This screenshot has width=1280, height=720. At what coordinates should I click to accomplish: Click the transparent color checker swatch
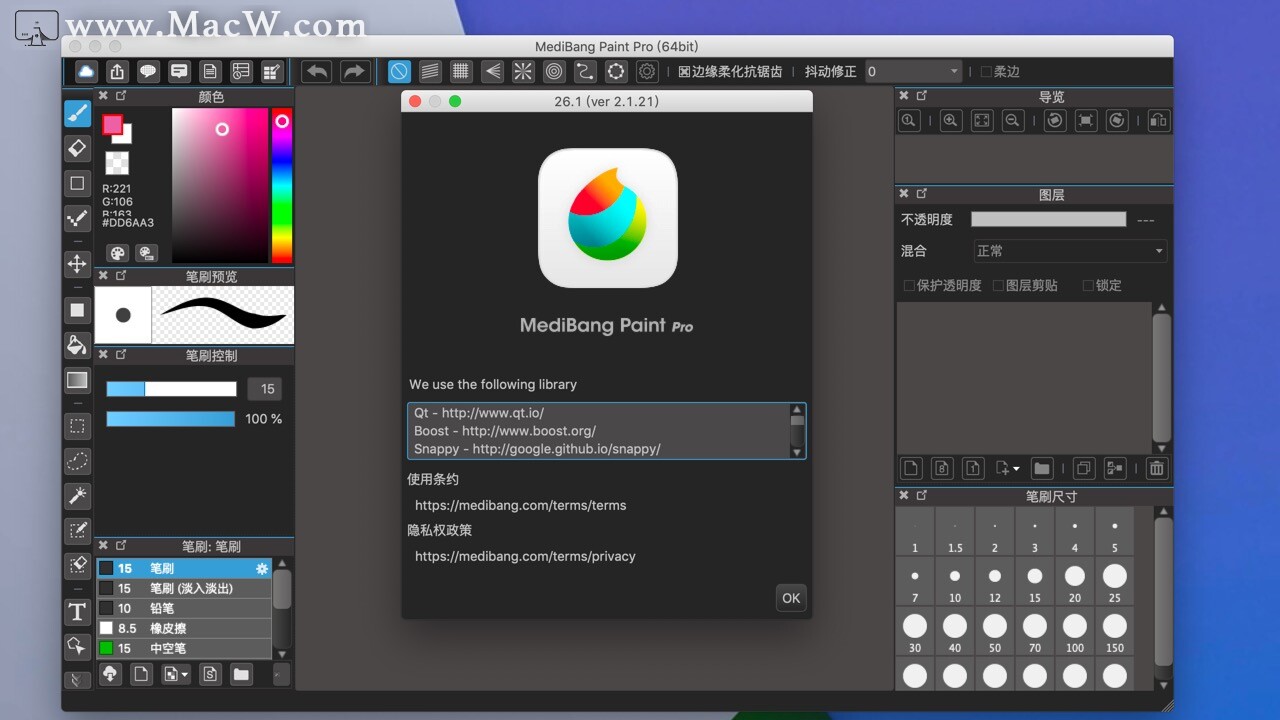[x=117, y=163]
